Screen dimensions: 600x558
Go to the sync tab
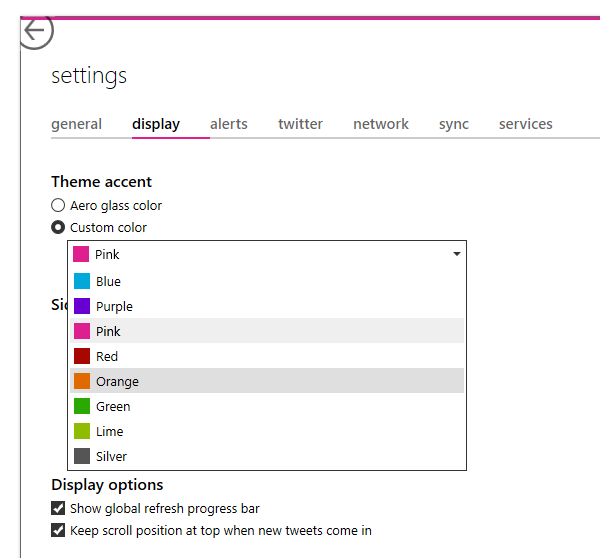point(453,124)
